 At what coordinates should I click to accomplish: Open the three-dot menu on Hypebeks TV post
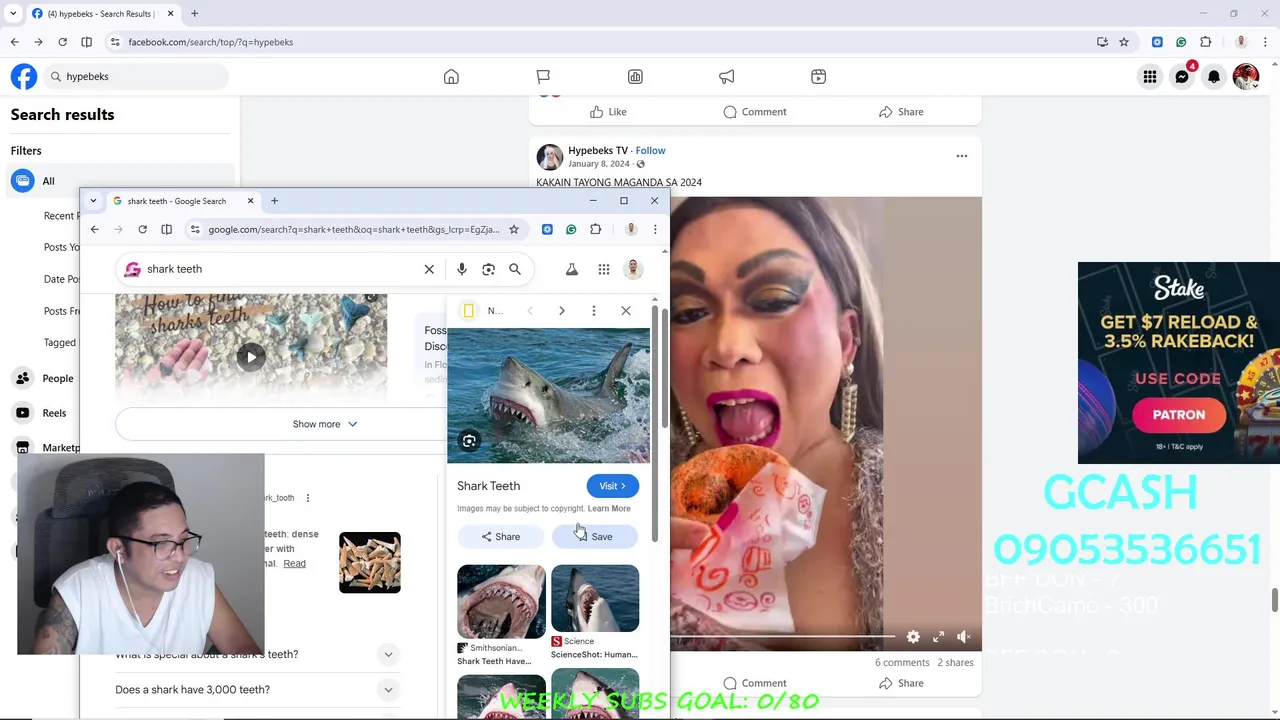[962, 156]
